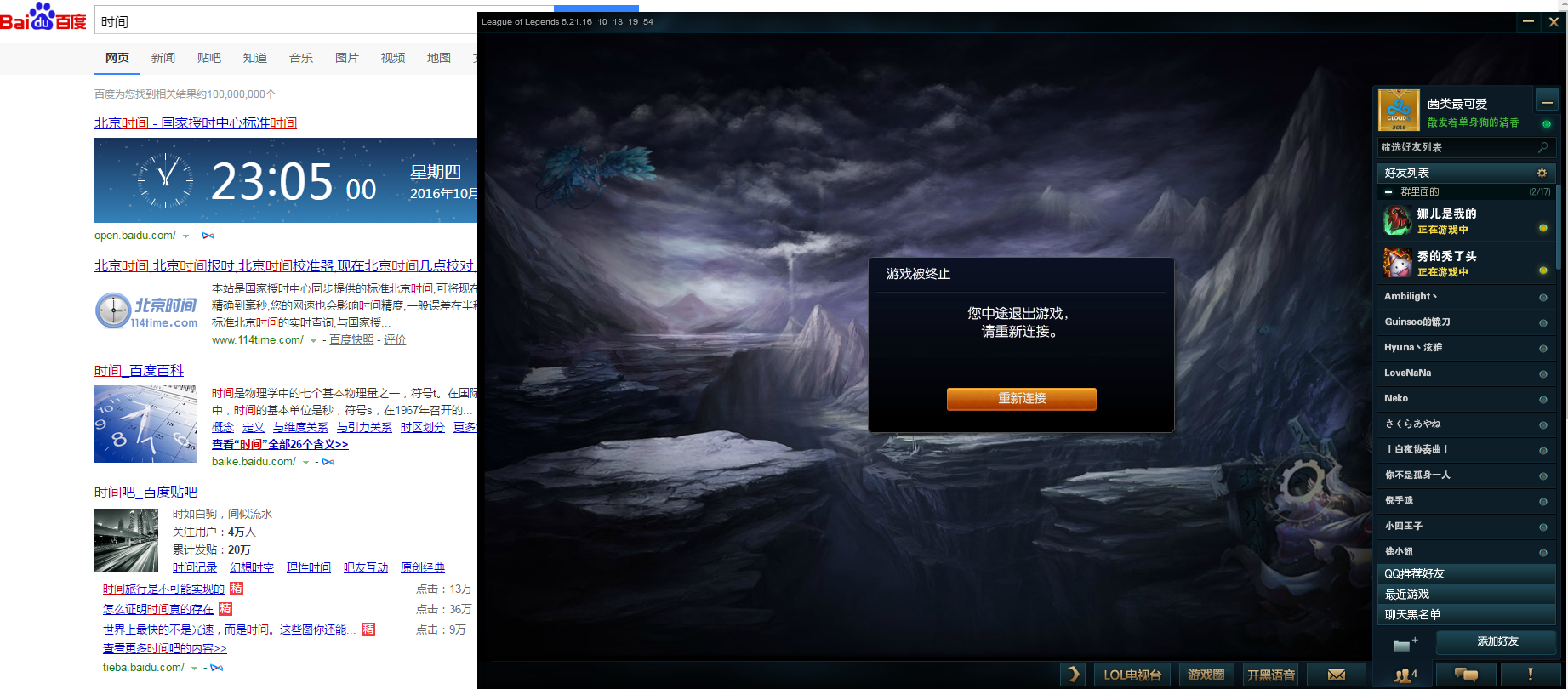The image size is (1568, 689).
Task: Select the 视频 tab on Baidu
Action: [x=393, y=58]
